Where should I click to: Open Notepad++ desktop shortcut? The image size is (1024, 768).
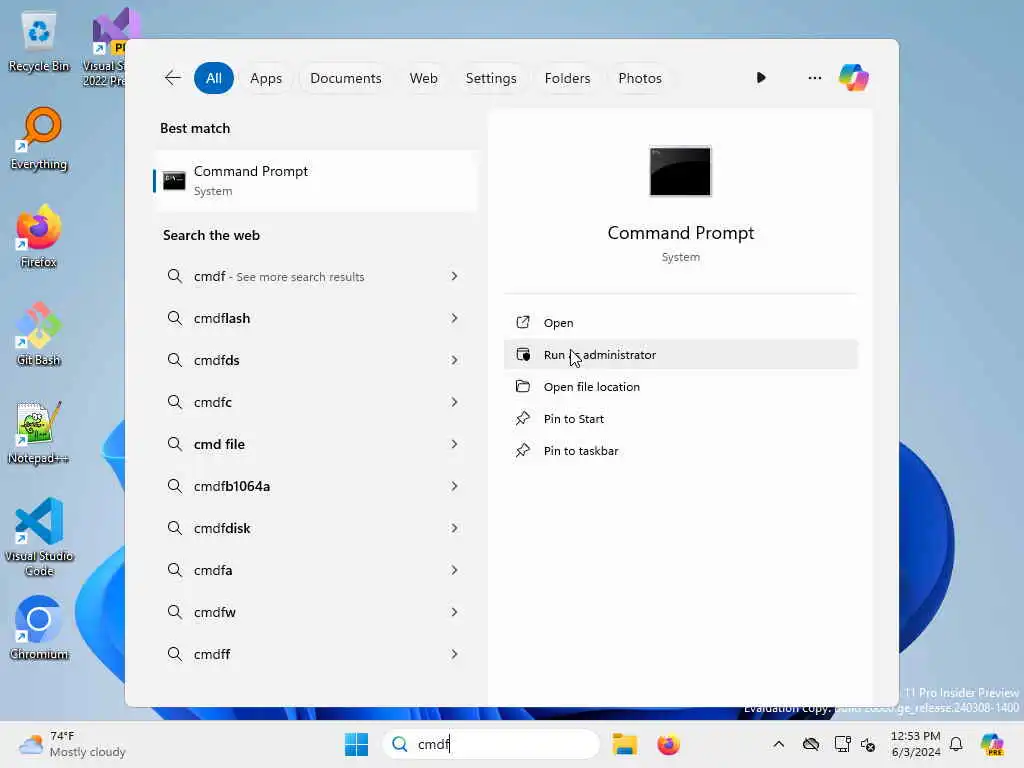pyautogui.click(x=39, y=432)
